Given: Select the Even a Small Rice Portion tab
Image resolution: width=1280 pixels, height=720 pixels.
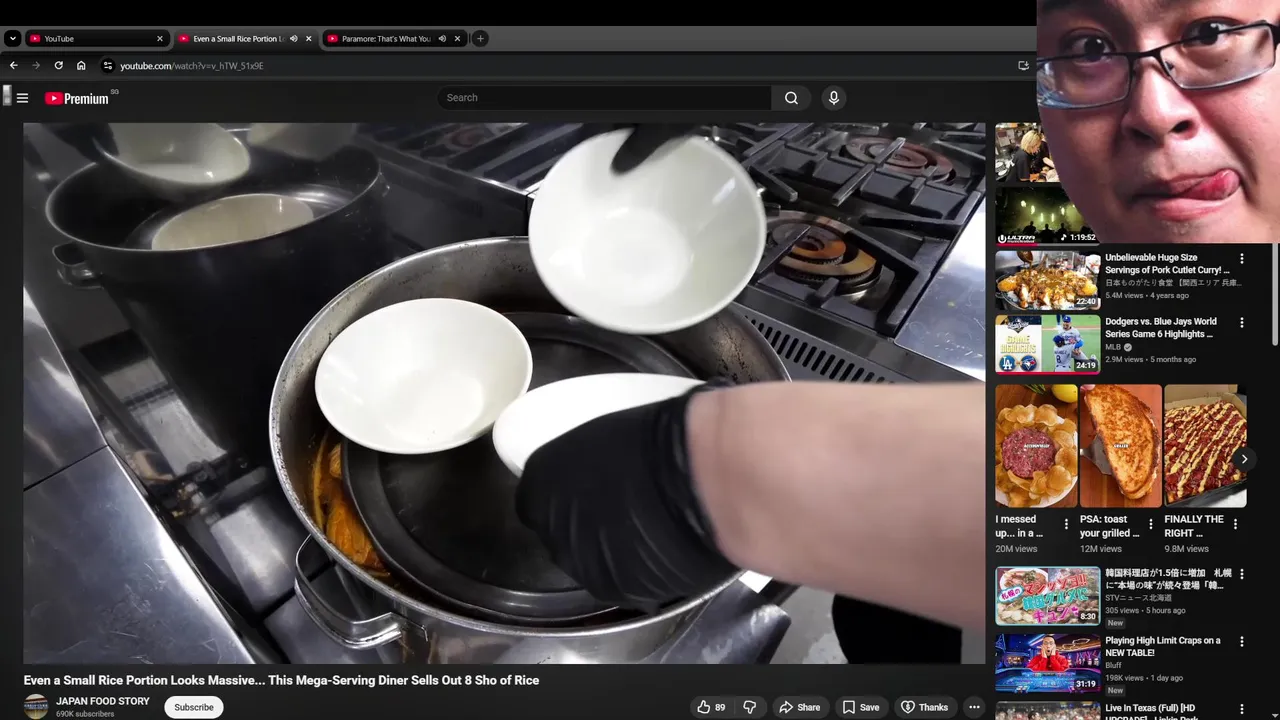Looking at the screenshot, I should coord(245,39).
